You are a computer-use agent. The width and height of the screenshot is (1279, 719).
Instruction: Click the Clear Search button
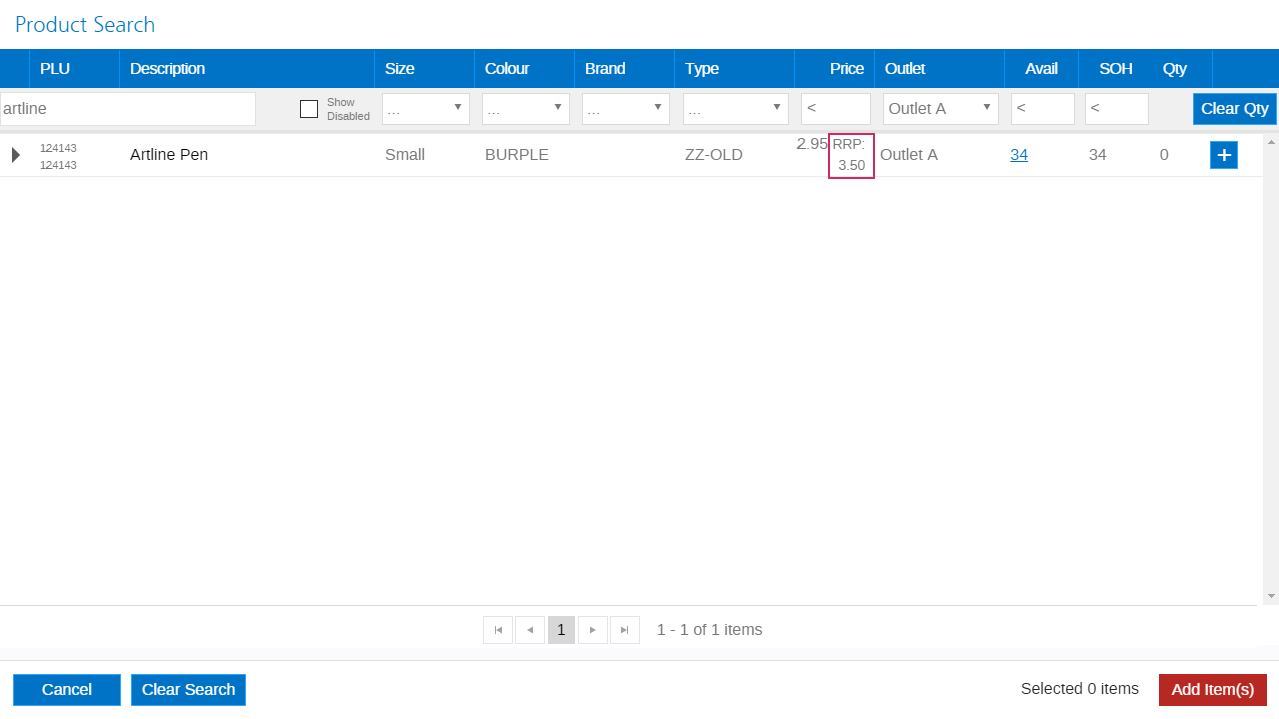pyautogui.click(x=188, y=690)
